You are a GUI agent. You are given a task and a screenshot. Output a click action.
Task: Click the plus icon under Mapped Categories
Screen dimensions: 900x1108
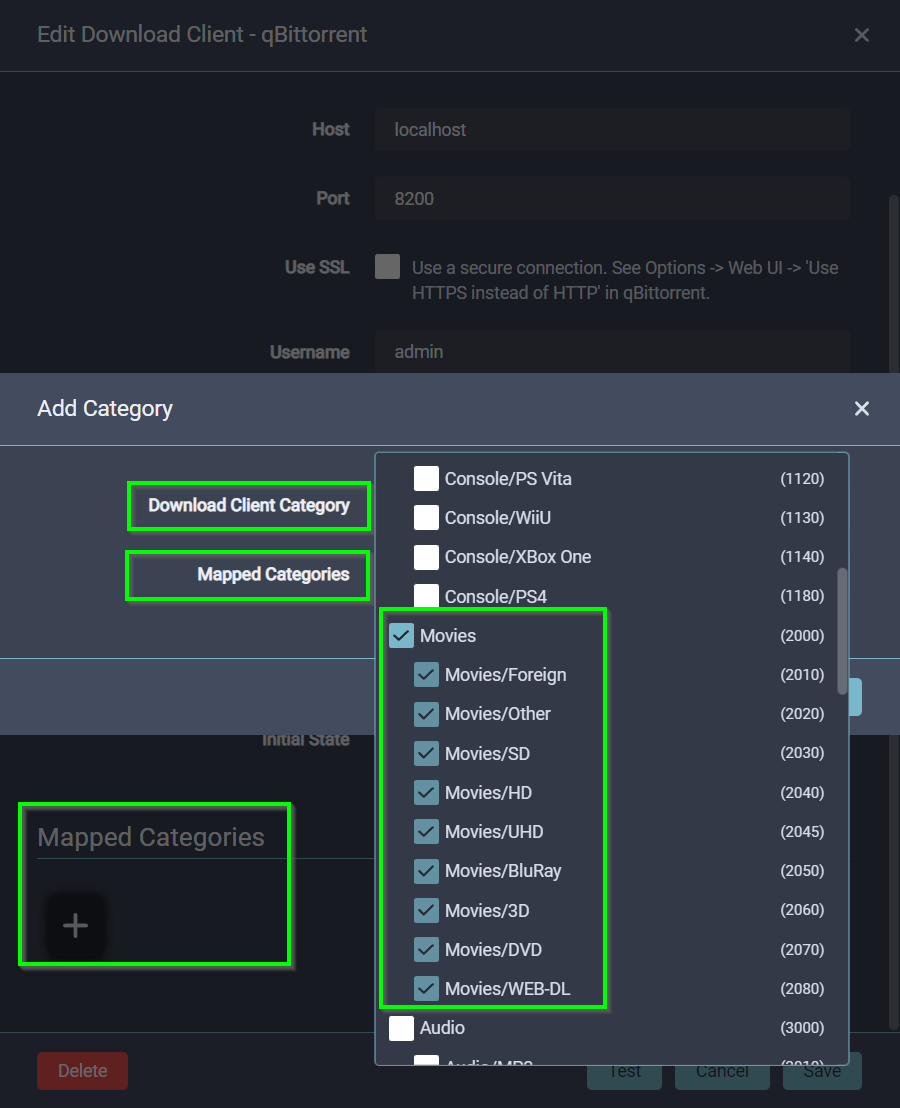75,925
